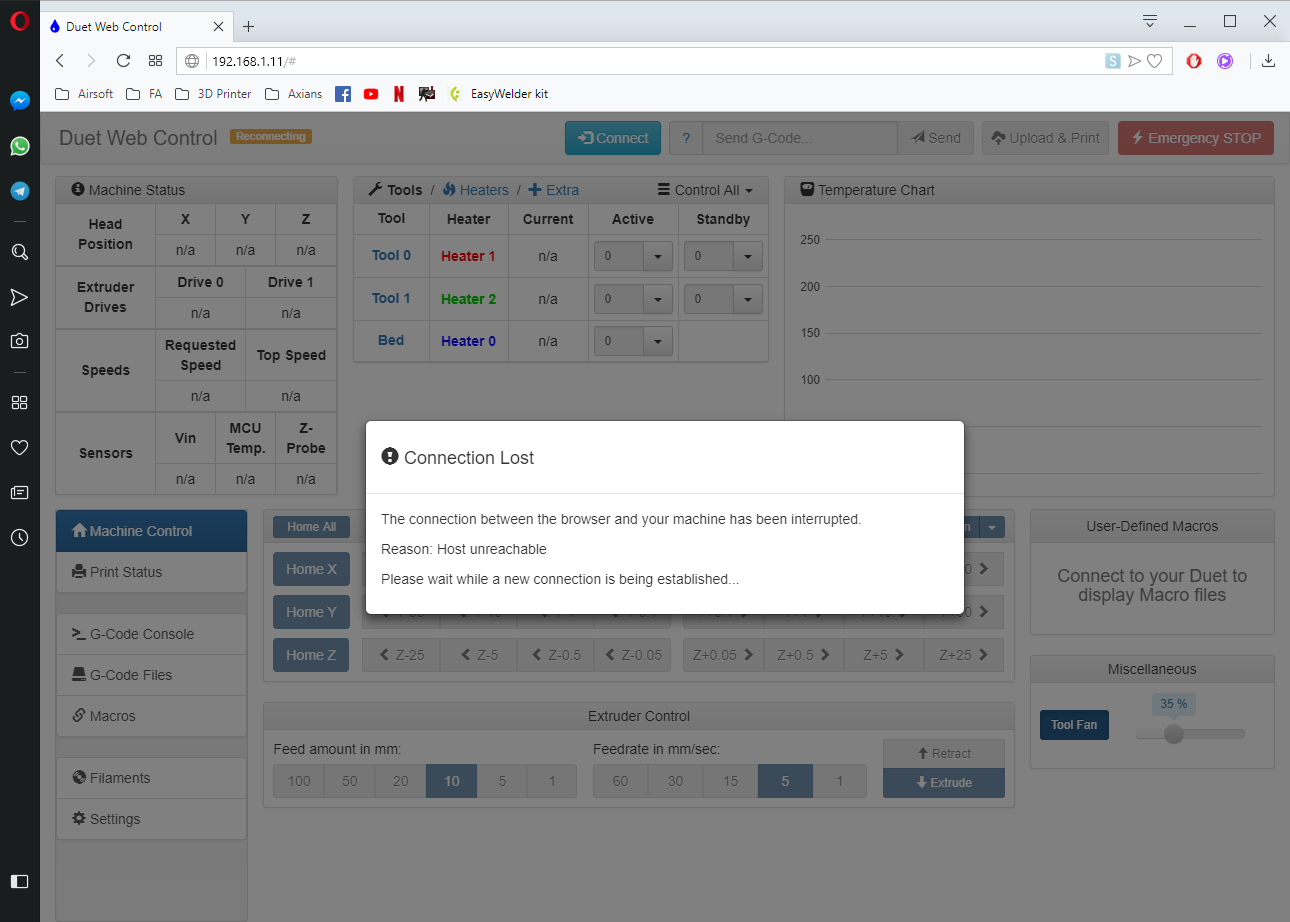Open Facebook Messenger from the Opera sidebar
The image size is (1290, 922).
tap(20, 99)
